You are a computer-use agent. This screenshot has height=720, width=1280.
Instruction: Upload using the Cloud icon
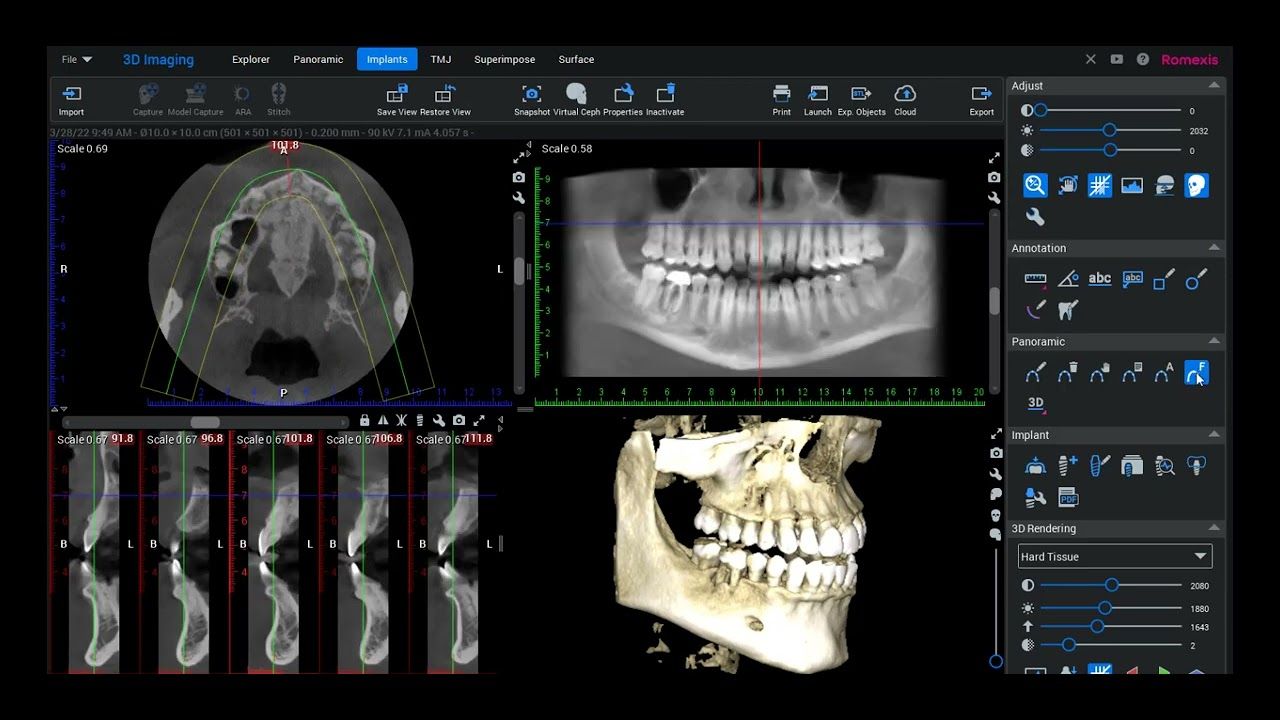point(905,95)
